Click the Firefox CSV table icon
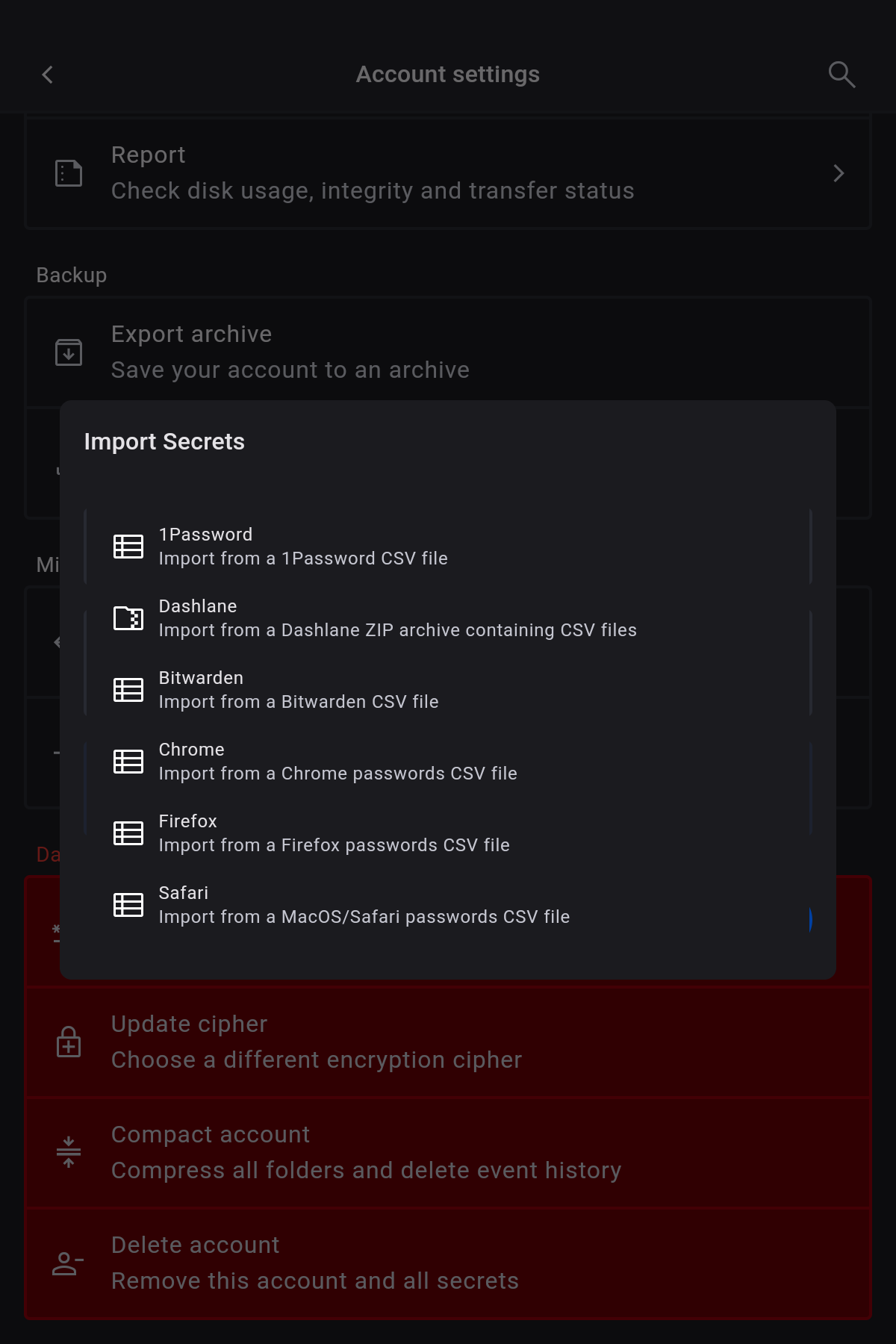 coord(128,833)
